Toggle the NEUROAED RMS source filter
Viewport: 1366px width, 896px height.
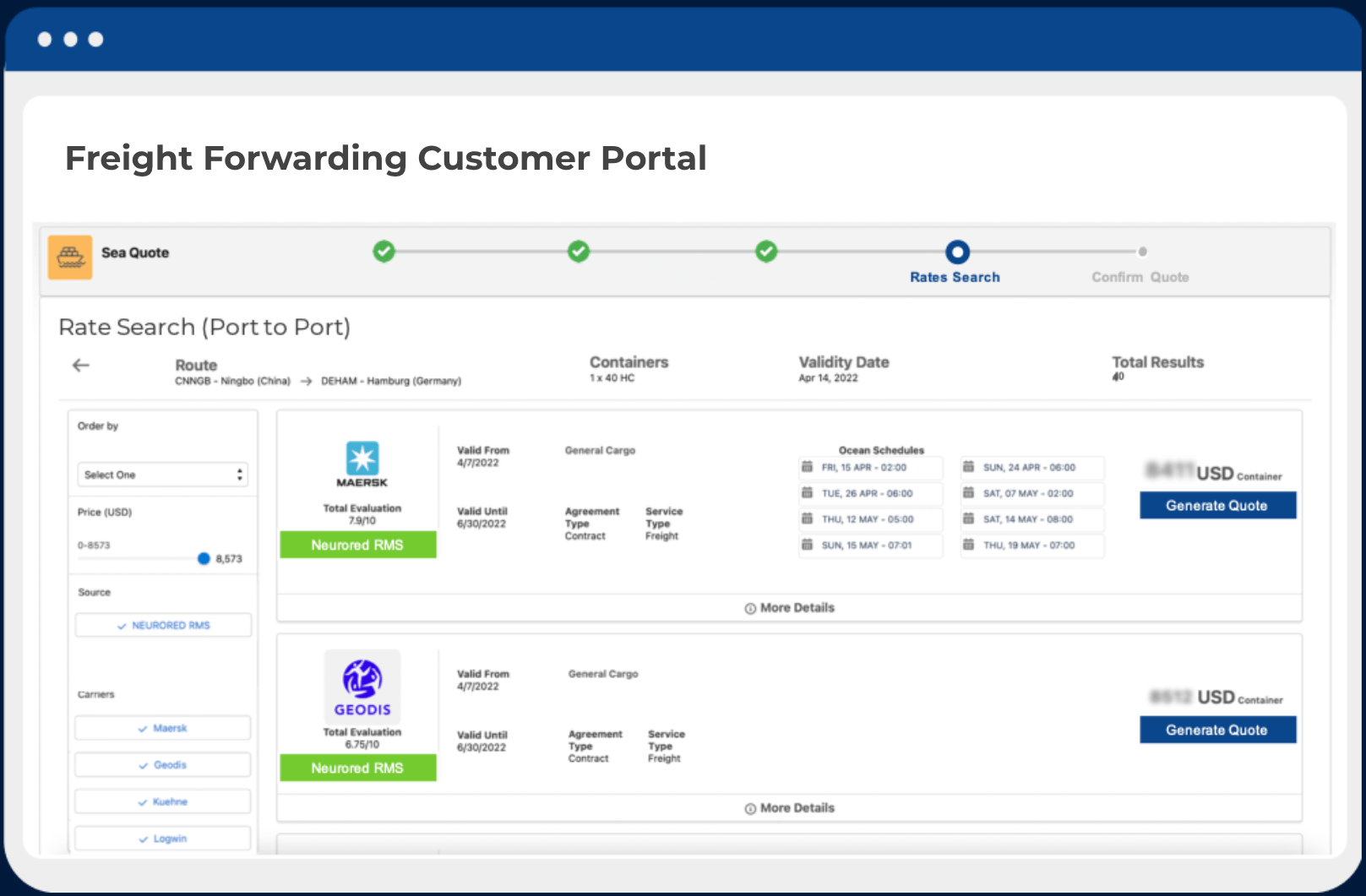click(164, 625)
